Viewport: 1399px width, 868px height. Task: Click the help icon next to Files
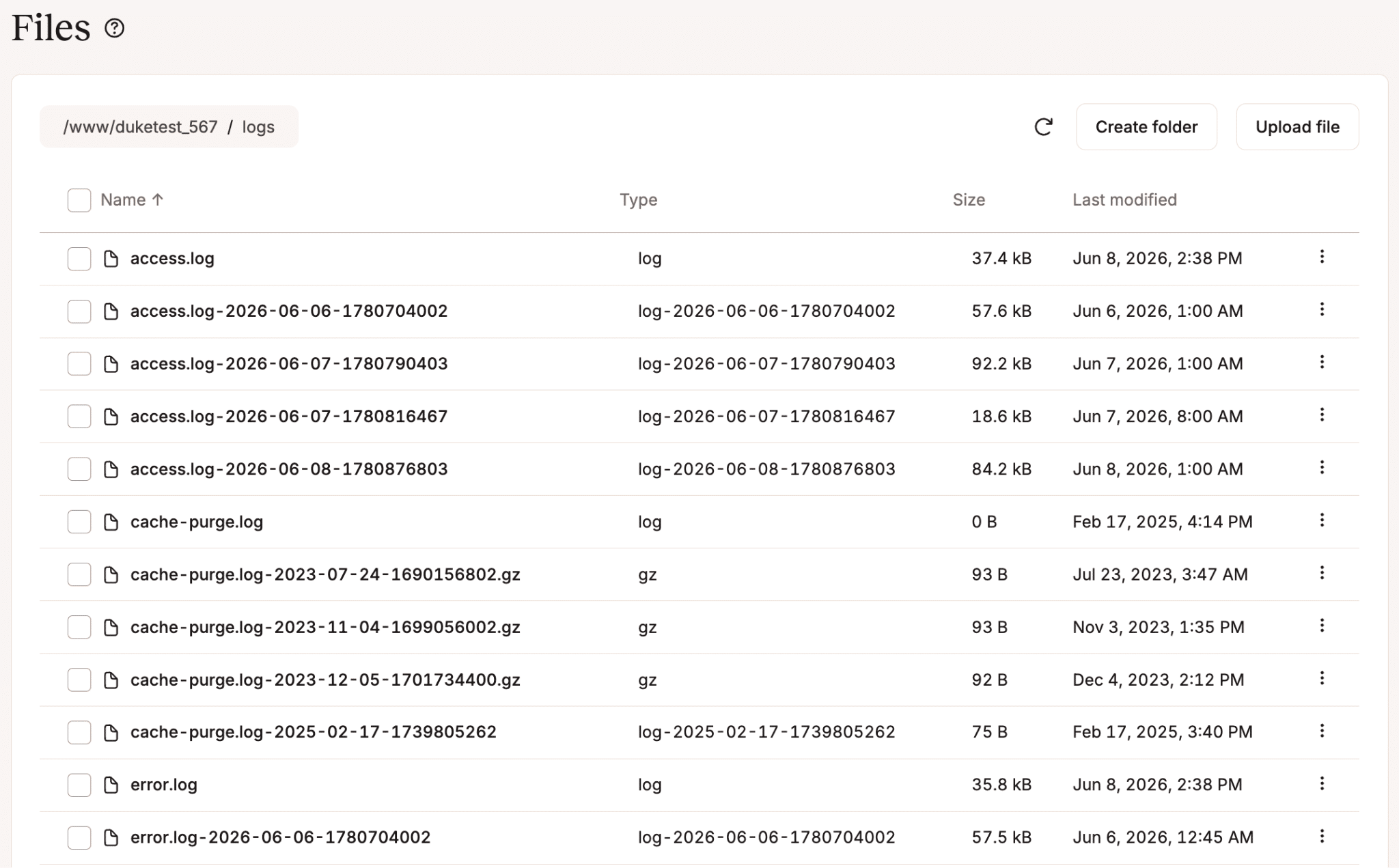115,28
